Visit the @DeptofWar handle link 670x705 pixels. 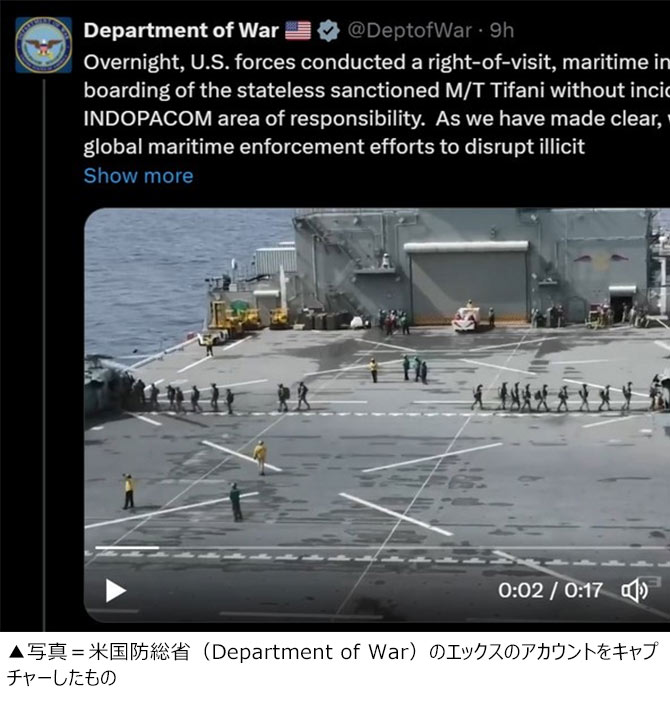[x=410, y=31]
